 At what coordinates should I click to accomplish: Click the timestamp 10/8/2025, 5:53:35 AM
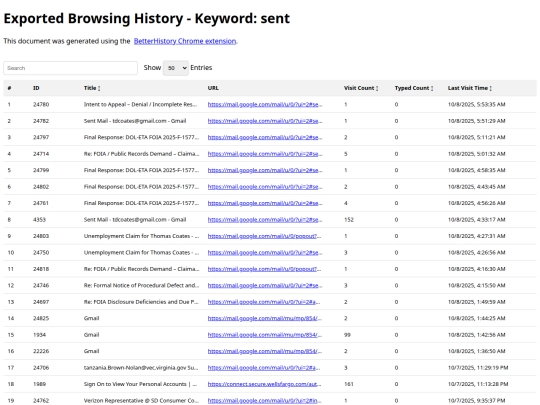pyautogui.click(x=476, y=104)
